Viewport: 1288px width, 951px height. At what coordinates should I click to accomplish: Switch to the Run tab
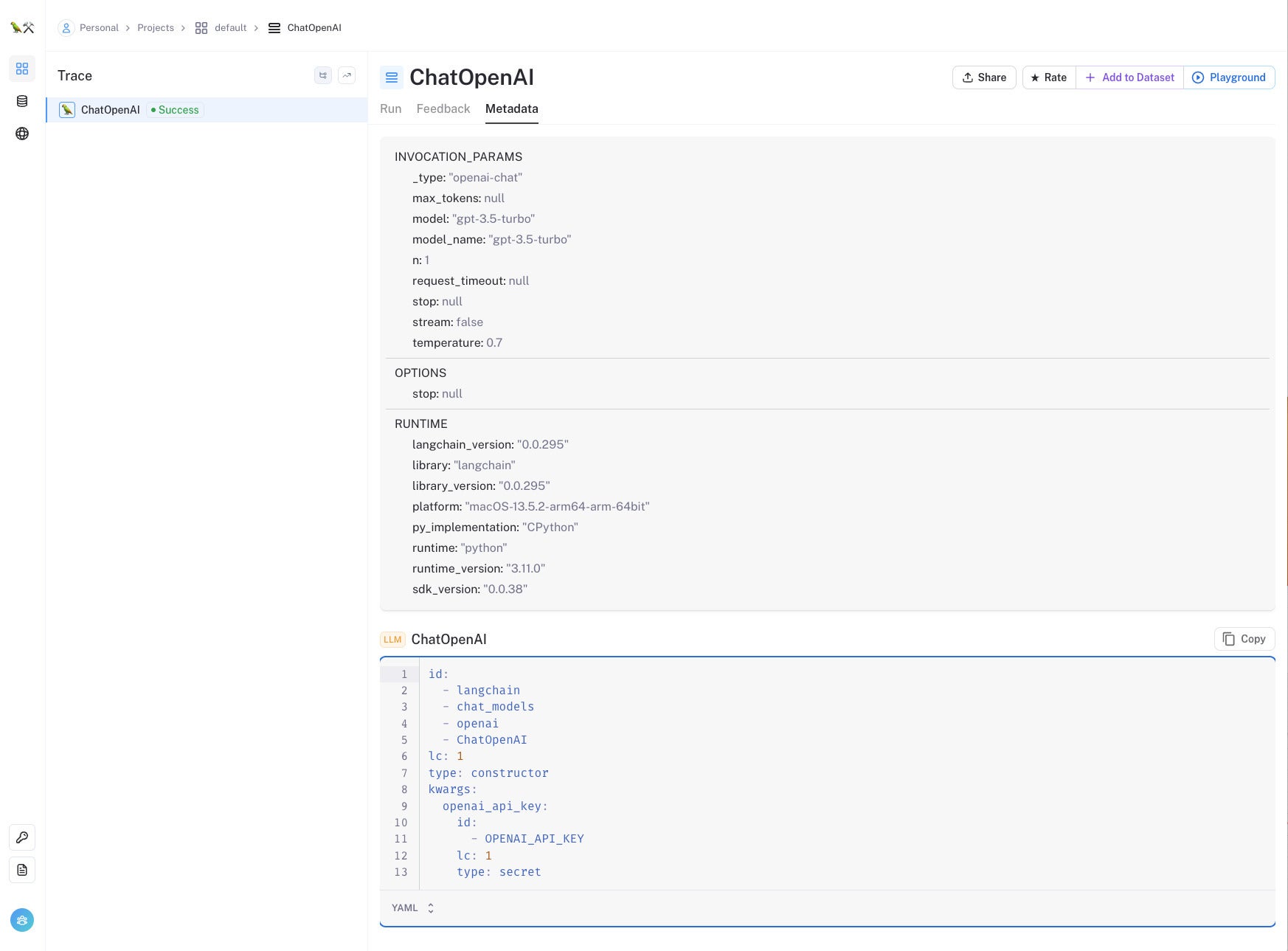pyautogui.click(x=391, y=108)
